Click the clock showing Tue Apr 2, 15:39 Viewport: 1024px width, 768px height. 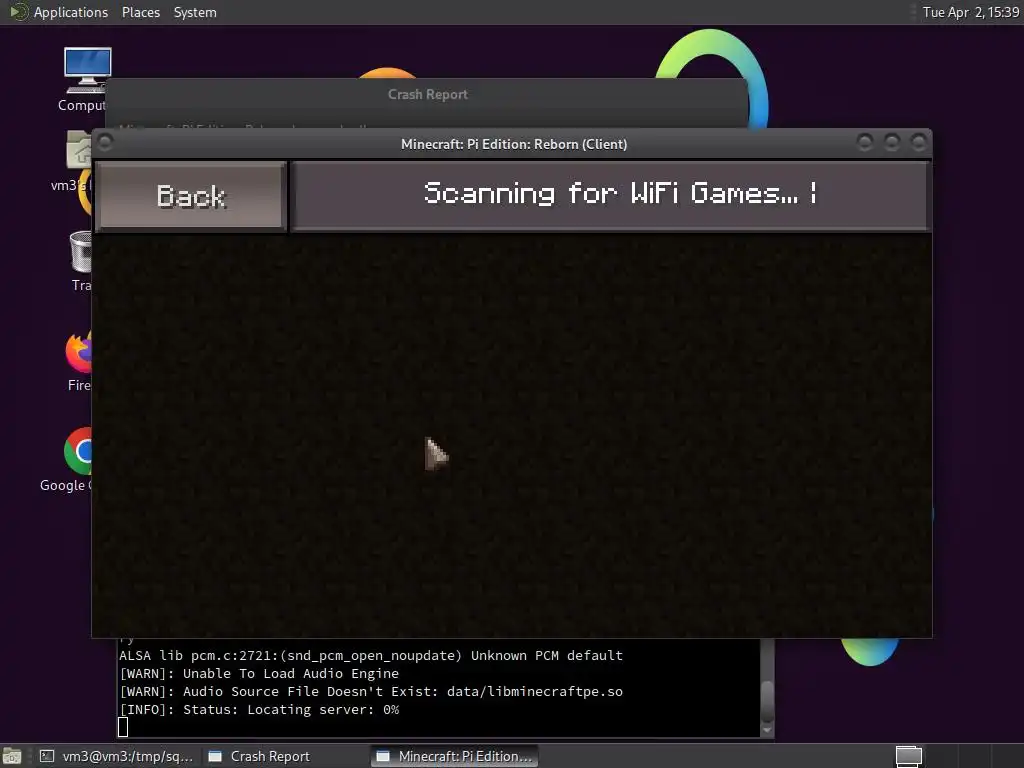(970, 12)
